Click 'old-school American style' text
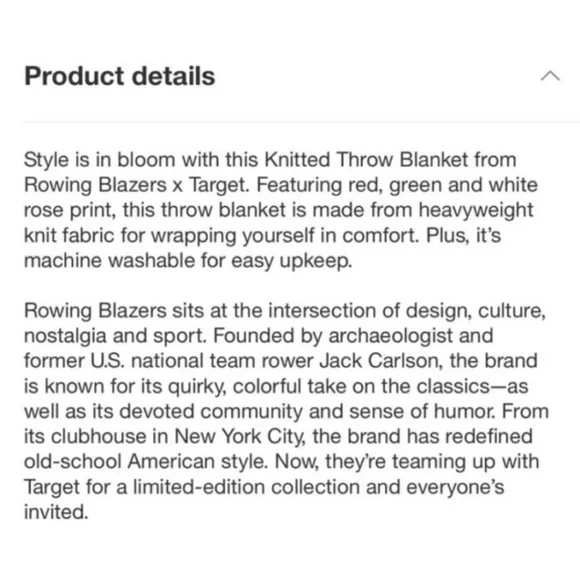The height and width of the screenshot is (580, 580). click(x=146, y=462)
